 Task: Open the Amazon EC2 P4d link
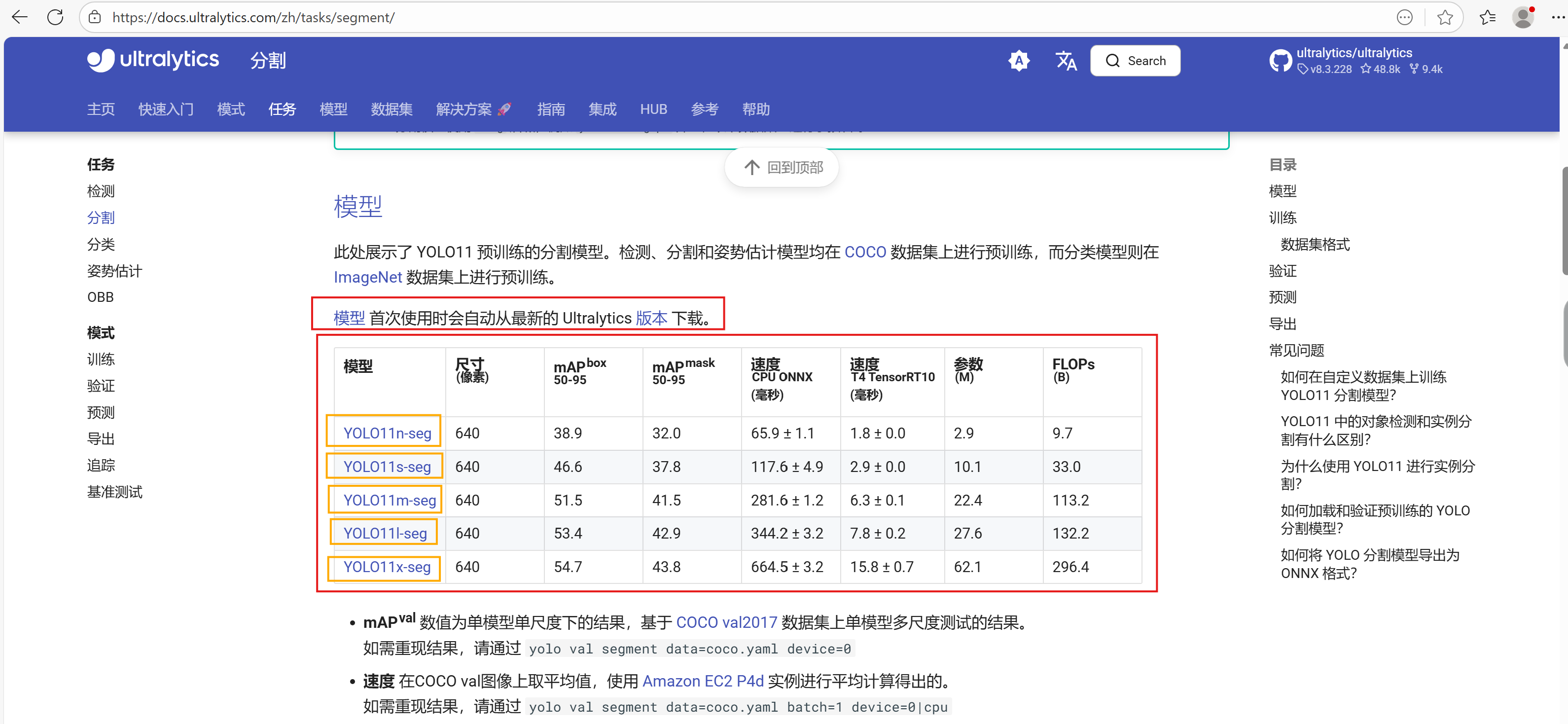coord(703,681)
